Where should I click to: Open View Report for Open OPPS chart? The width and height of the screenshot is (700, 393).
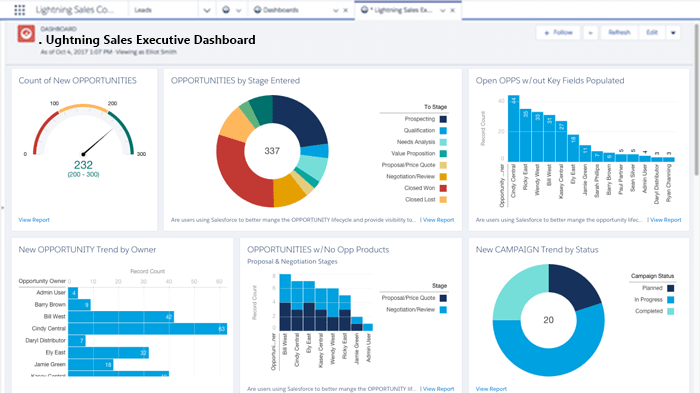pos(666,220)
